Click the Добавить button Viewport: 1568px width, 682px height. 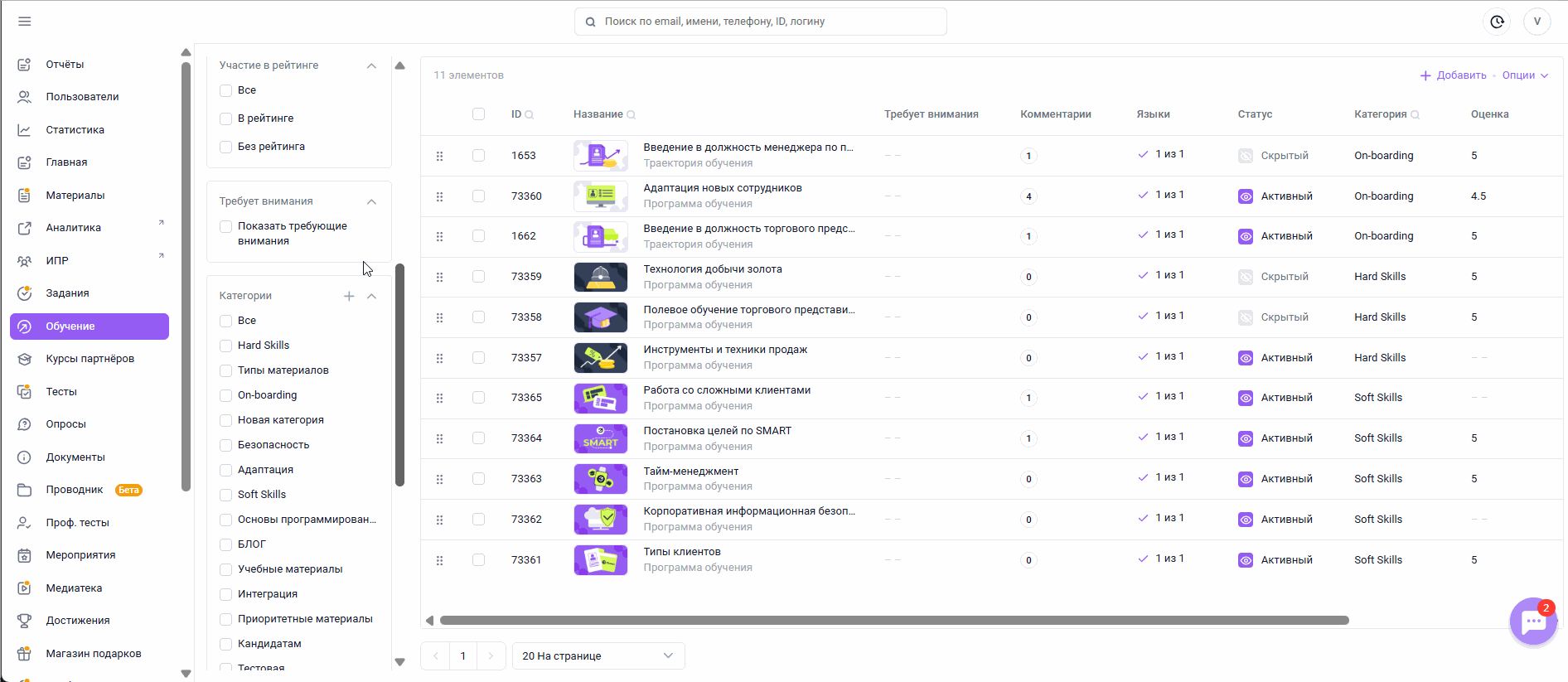[1454, 75]
